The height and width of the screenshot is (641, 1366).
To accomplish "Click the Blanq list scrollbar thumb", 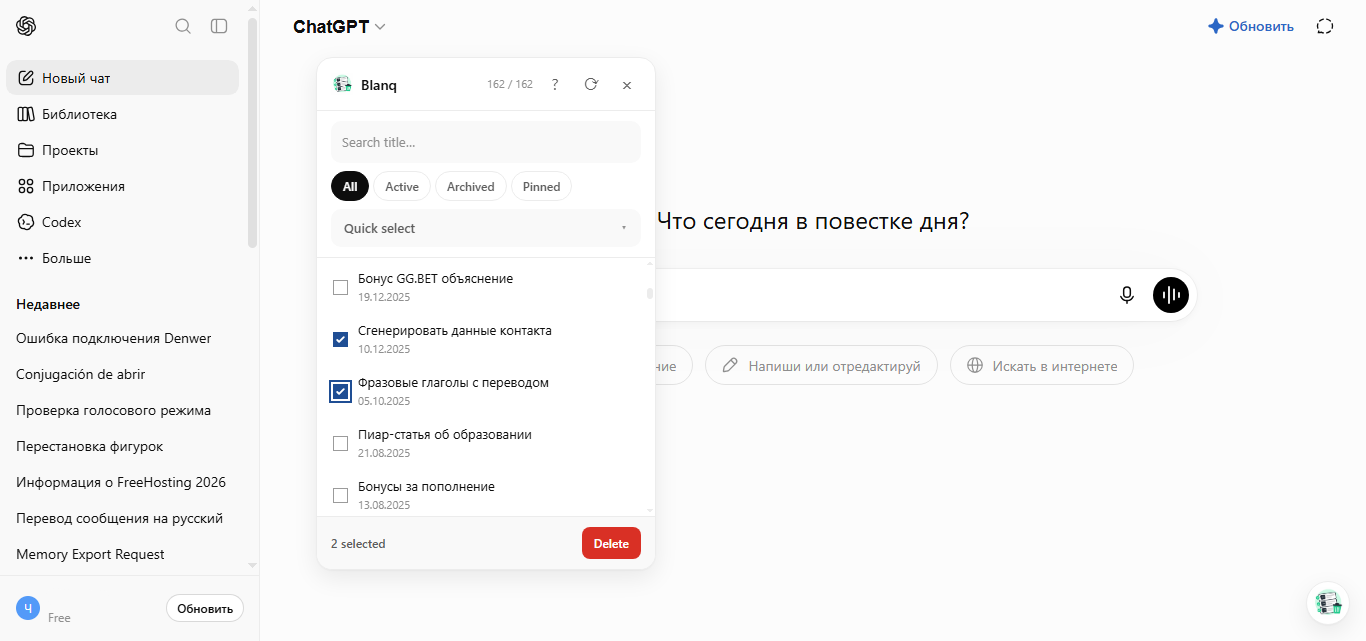I will [x=650, y=293].
